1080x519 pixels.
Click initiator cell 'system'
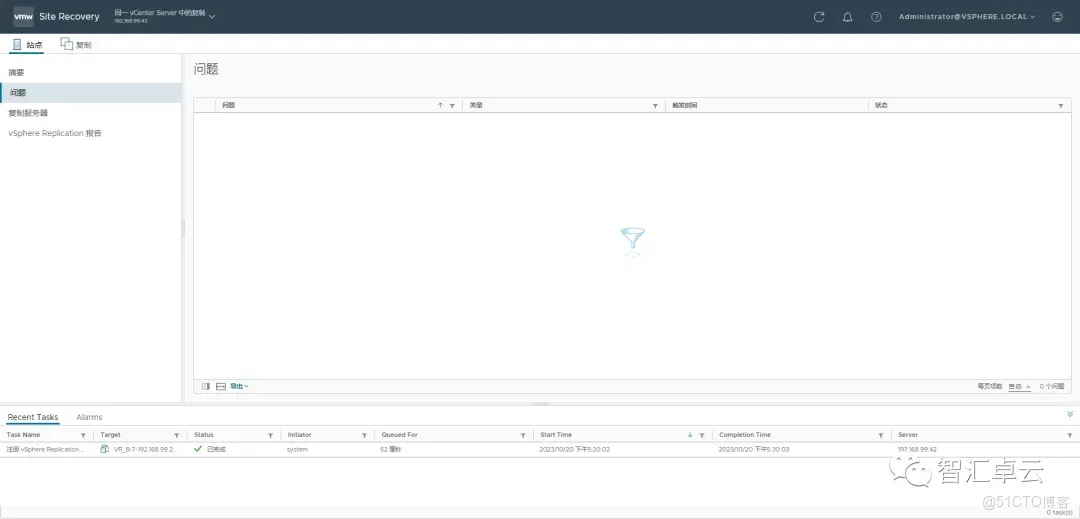pos(298,449)
